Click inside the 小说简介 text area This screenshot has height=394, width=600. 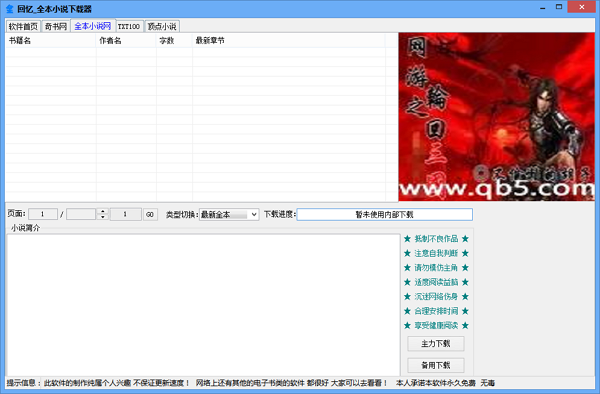pyautogui.click(x=203, y=305)
